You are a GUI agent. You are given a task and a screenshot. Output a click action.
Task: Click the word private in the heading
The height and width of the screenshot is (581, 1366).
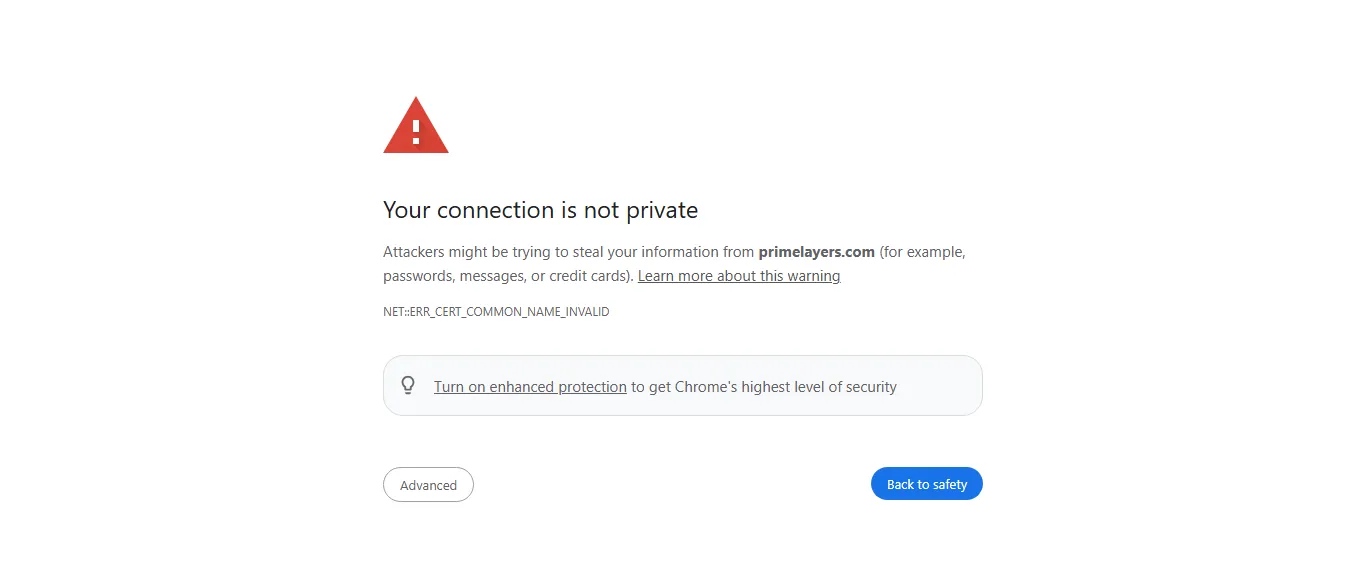(x=662, y=210)
